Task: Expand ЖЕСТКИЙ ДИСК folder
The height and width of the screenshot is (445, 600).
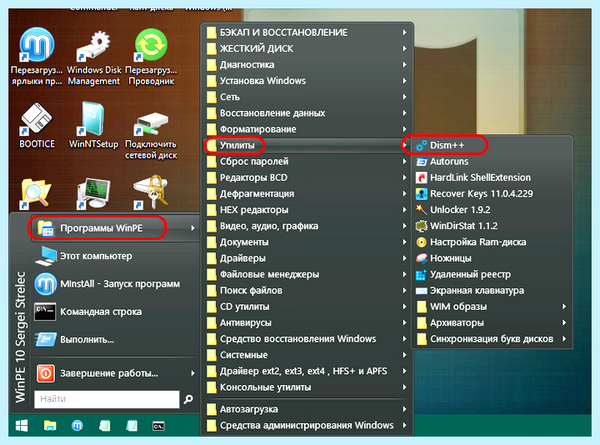Action: (x=307, y=49)
